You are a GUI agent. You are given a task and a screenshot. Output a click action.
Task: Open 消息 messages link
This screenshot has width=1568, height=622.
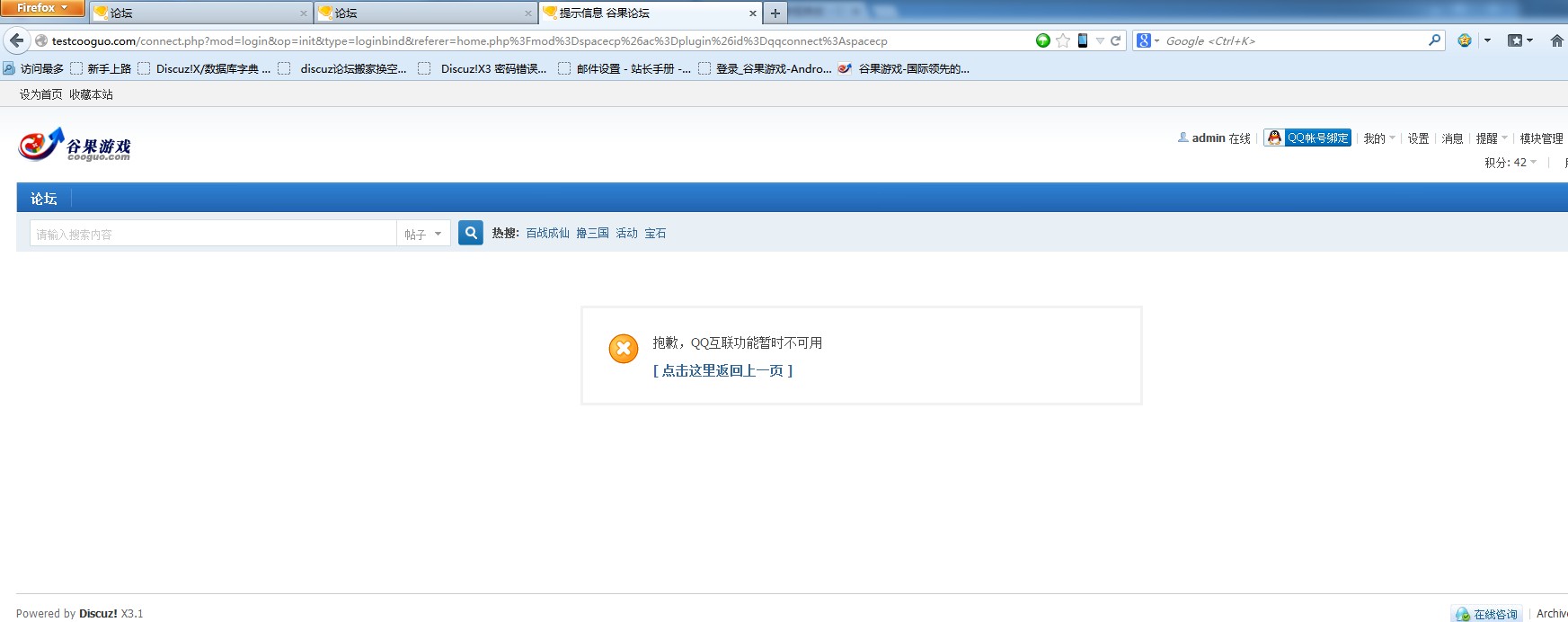coord(1452,138)
